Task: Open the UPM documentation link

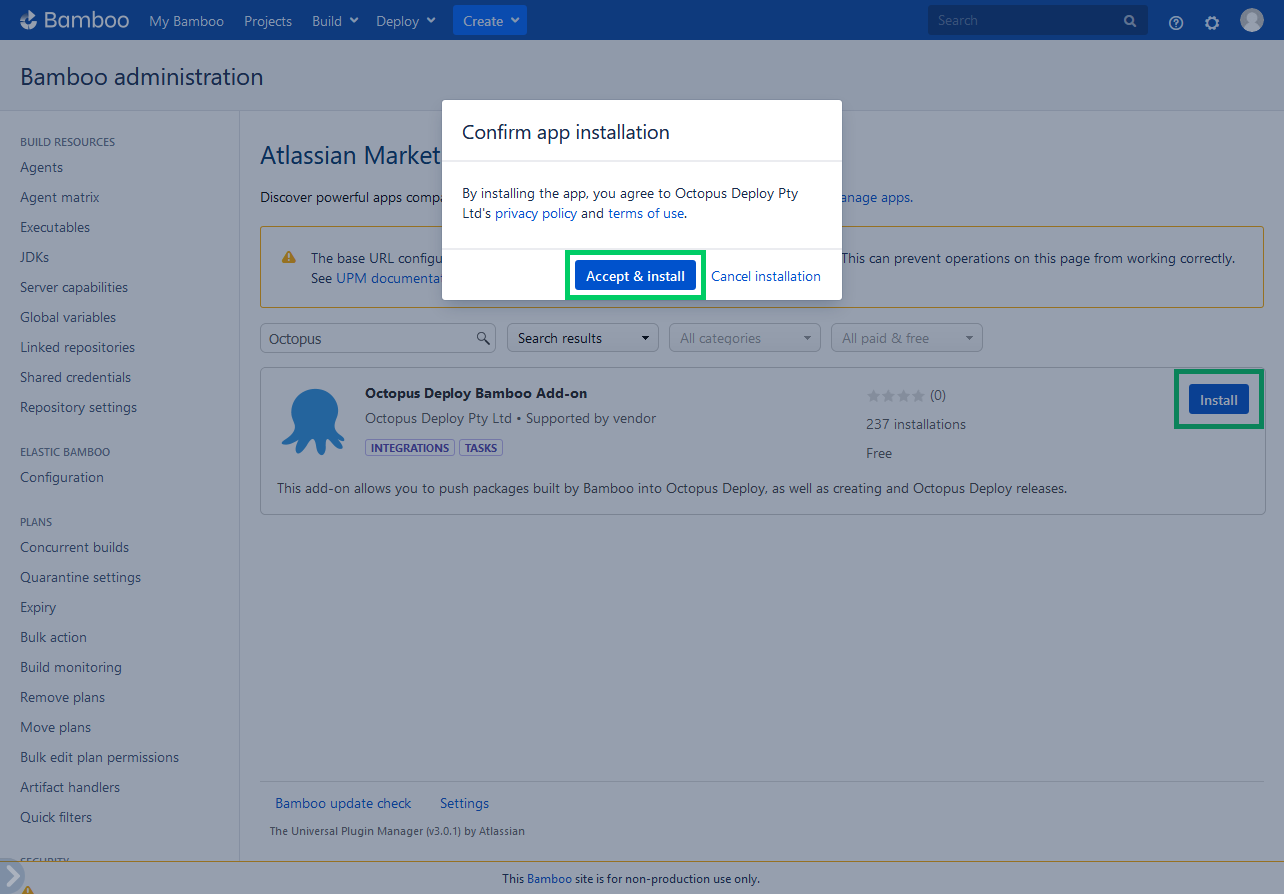Action: 389,278
